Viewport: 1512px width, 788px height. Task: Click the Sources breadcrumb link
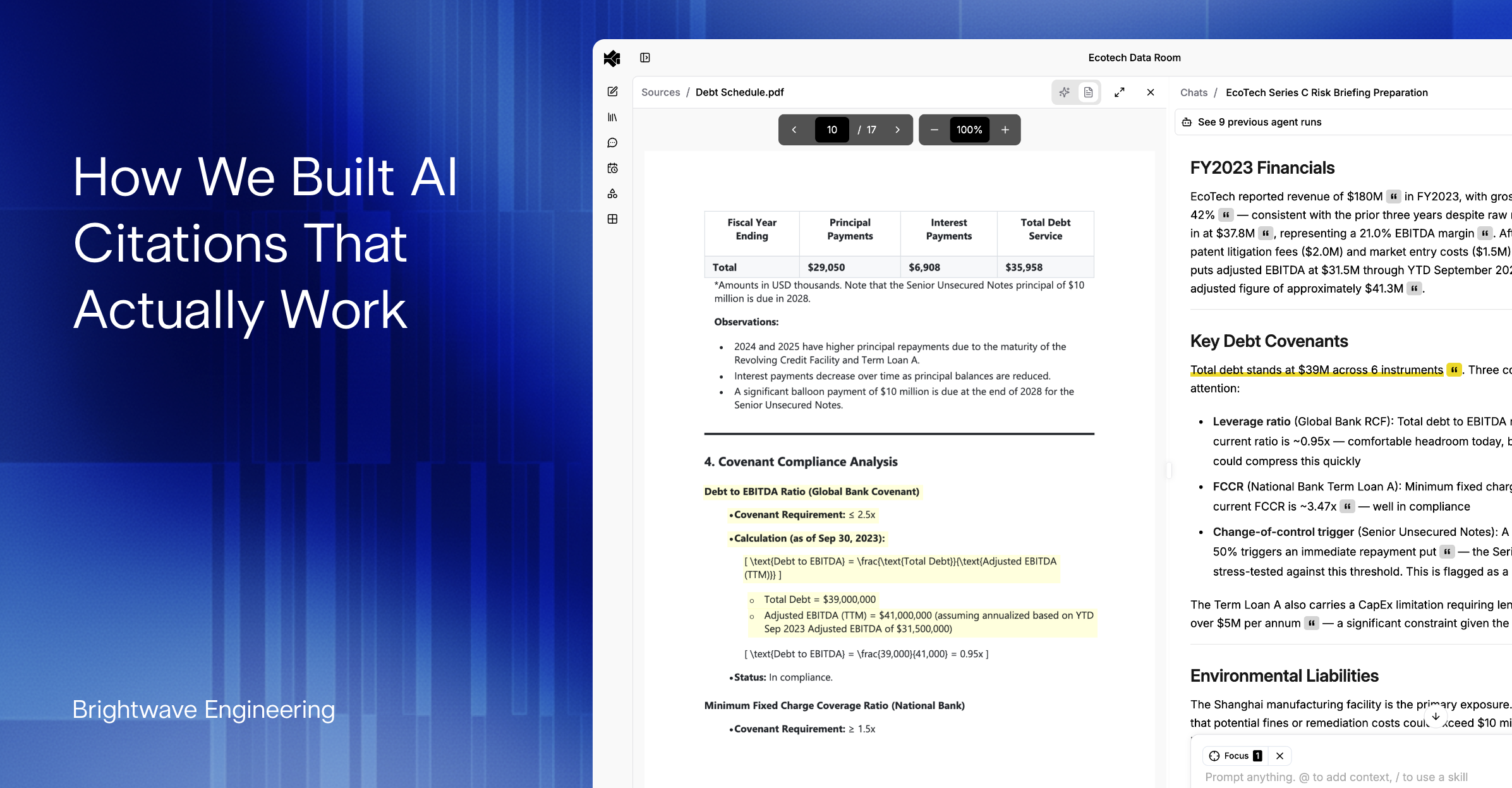(x=660, y=92)
